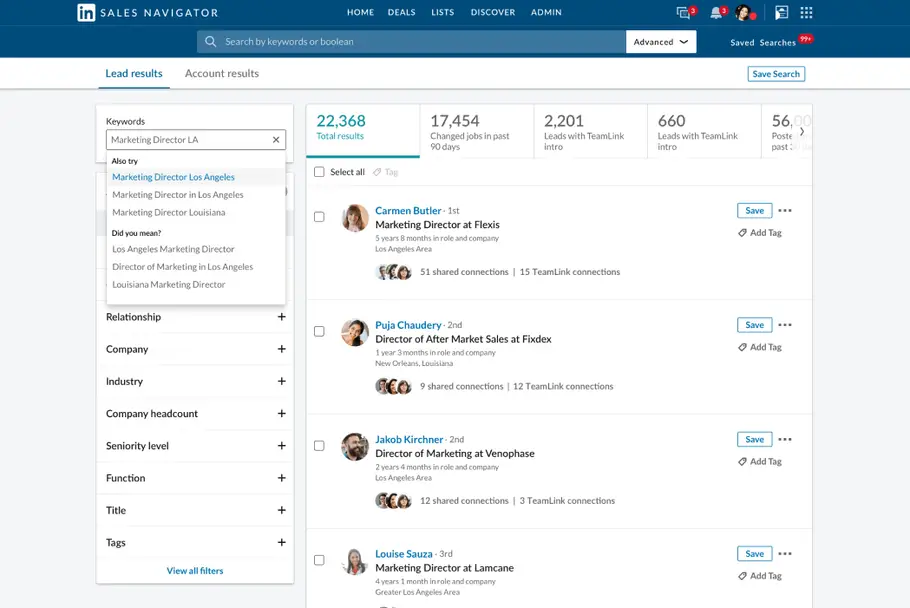Switch to the Account results tab

tap(222, 73)
